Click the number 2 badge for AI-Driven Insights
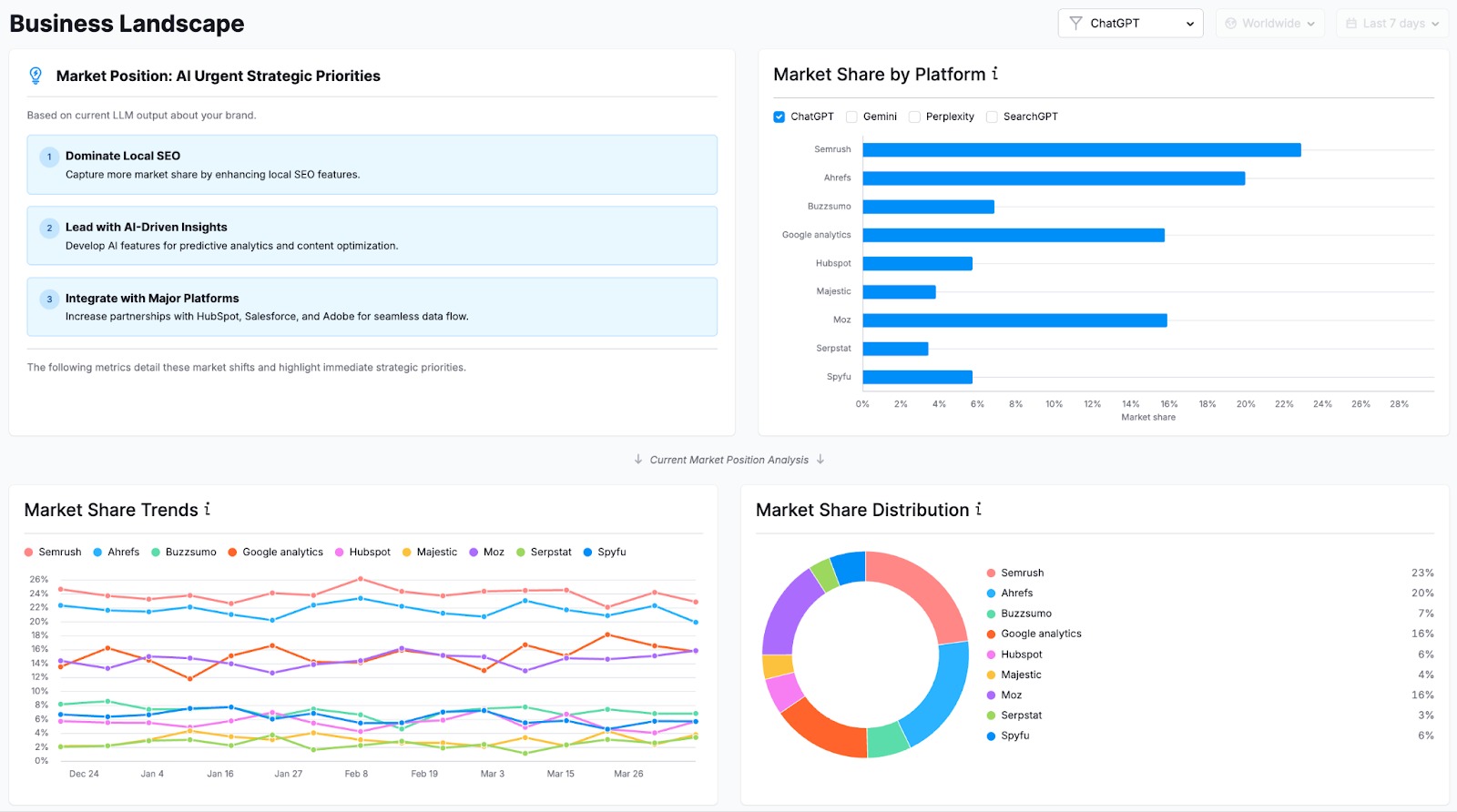This screenshot has width=1457, height=812. pos(49,228)
